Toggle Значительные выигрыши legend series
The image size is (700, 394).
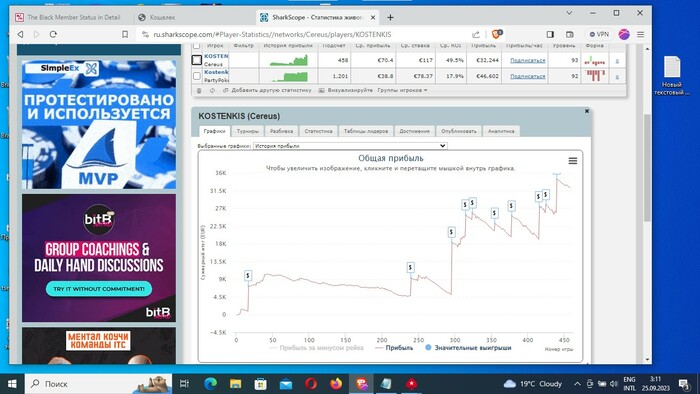[468, 348]
